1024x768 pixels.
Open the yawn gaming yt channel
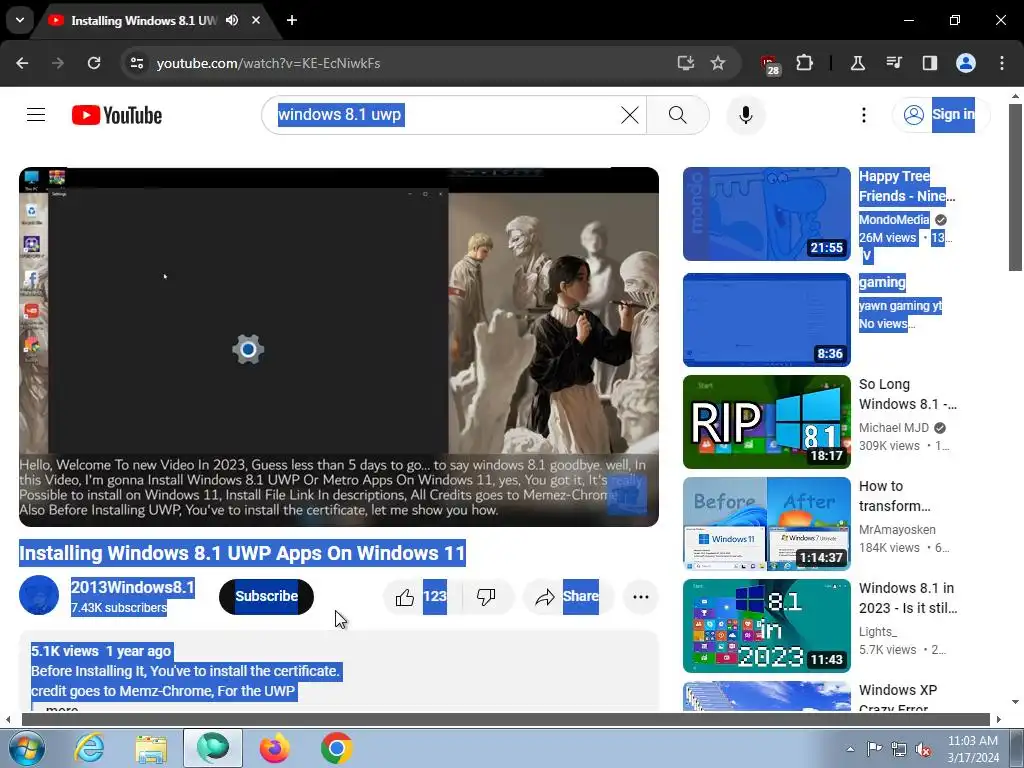(x=901, y=306)
